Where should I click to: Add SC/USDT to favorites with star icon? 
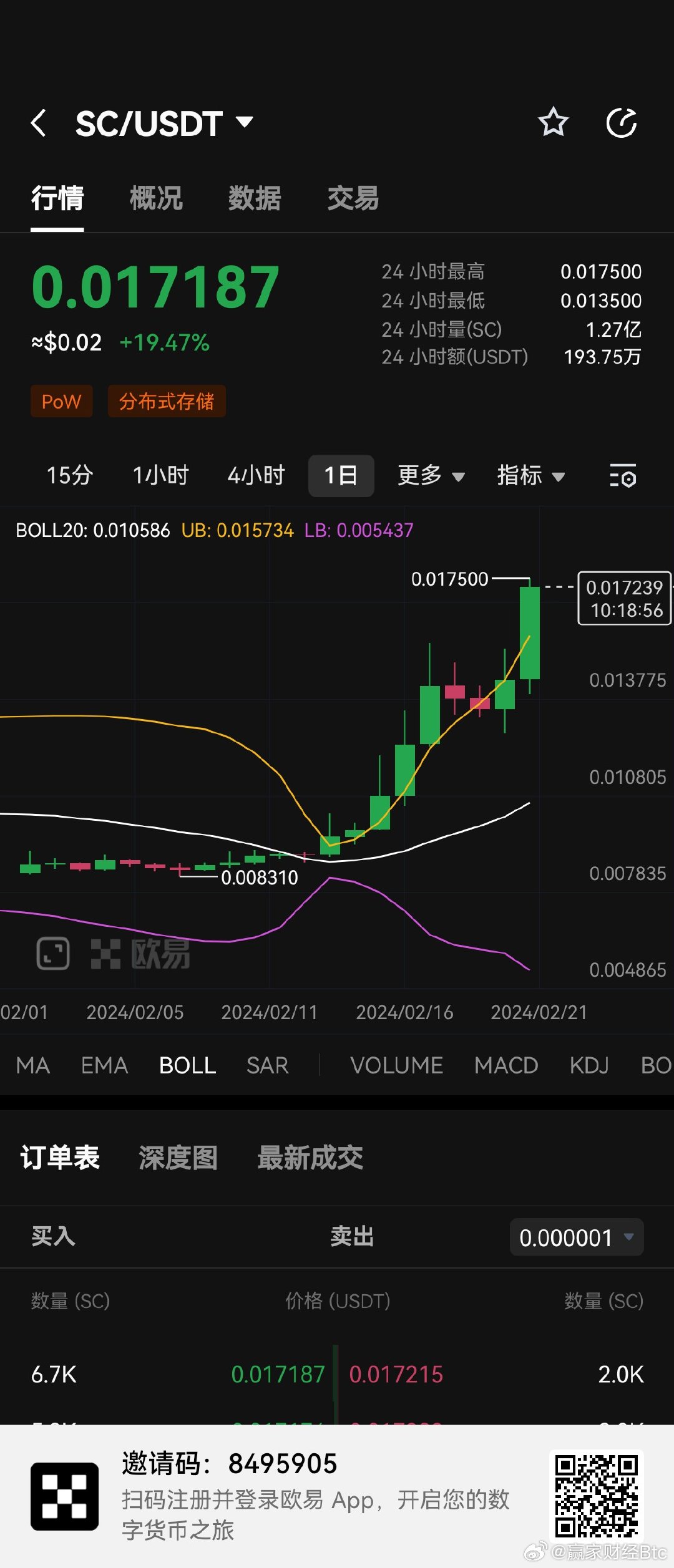(x=553, y=122)
